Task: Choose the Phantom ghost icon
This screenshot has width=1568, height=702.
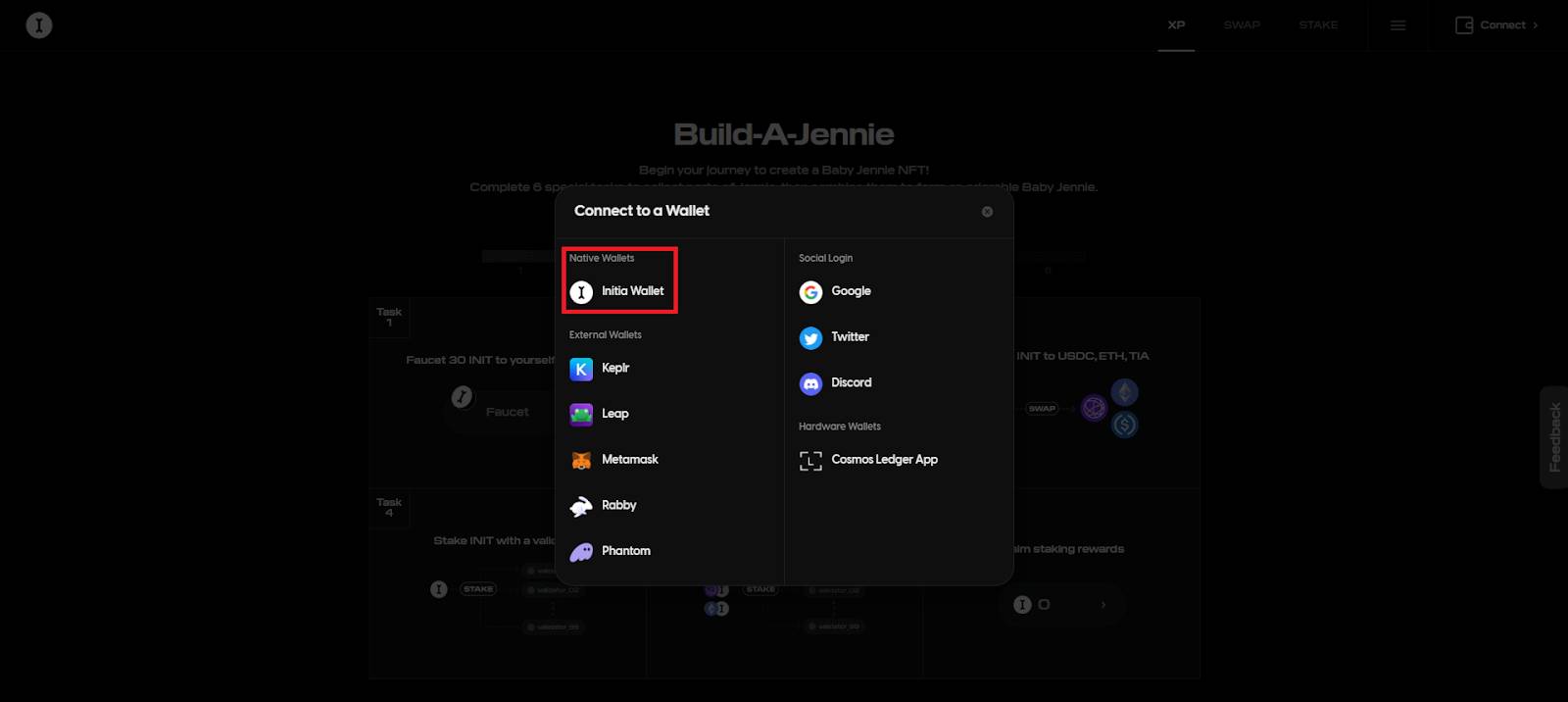Action: coord(581,551)
